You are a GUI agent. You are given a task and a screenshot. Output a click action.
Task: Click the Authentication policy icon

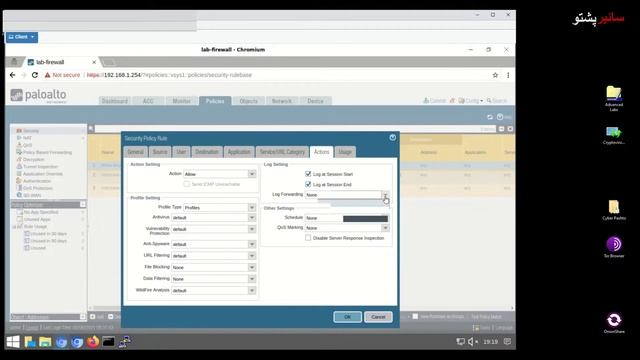coord(19,181)
